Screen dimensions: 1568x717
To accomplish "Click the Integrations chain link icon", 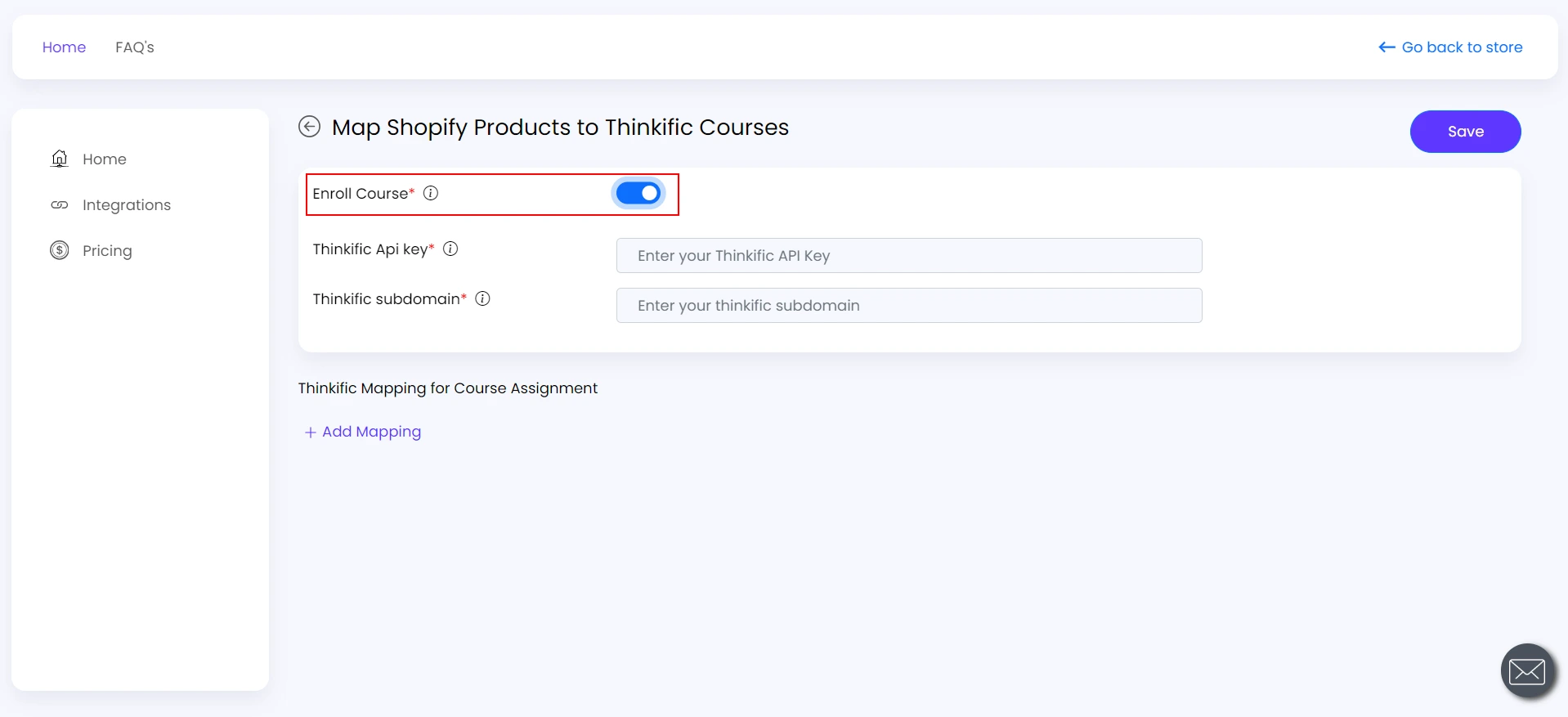I will (x=60, y=204).
